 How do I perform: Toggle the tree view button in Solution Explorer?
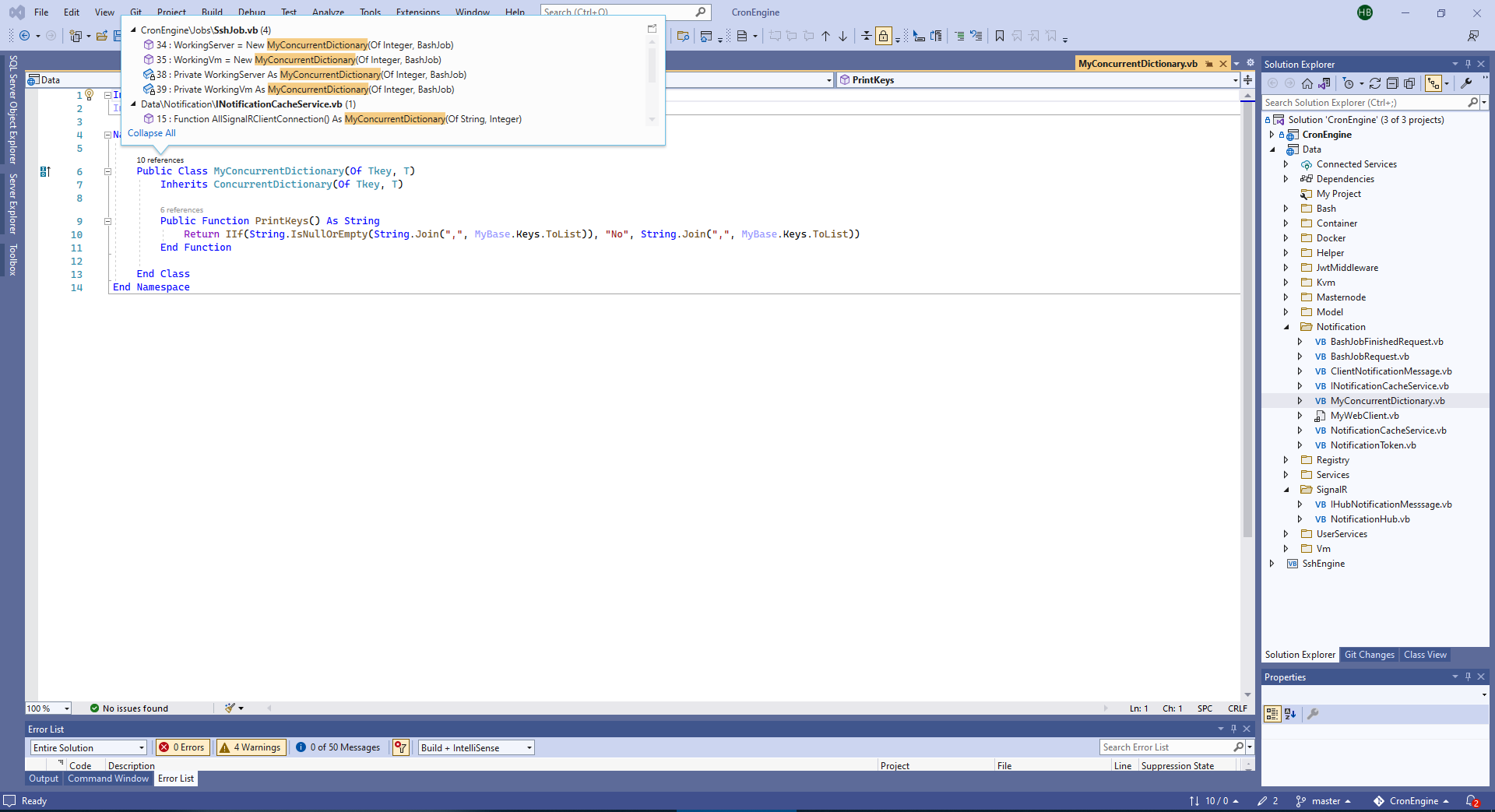click(1433, 83)
